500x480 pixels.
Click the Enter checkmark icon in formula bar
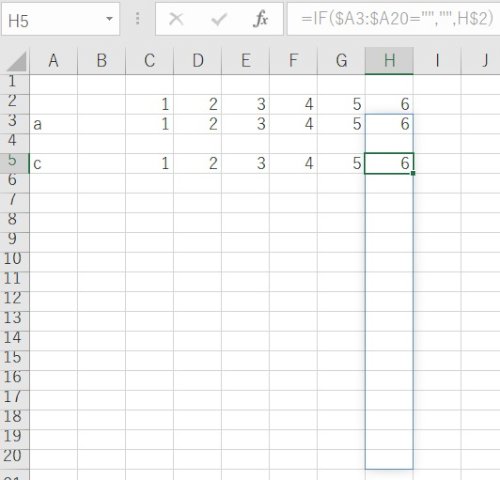click(219, 19)
